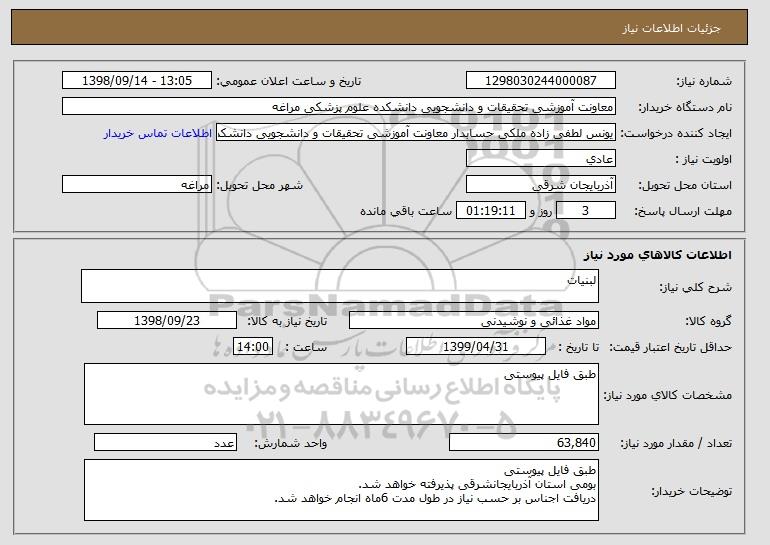This screenshot has height=545, width=770.
Task: Click the label حداقل تاریخ اعتبار قیمت
Action: pyautogui.click(x=671, y=348)
